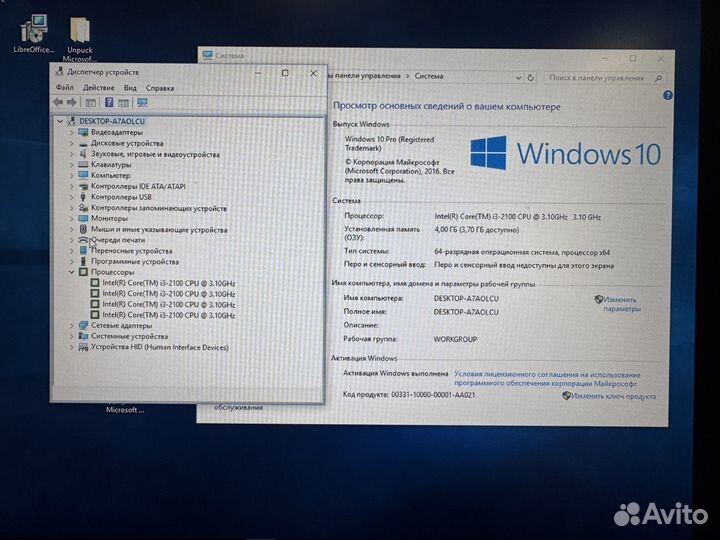Click the mouse icon for Мыши и иные указывающие устройства
The image size is (720, 540).
pyautogui.click(x=83, y=229)
